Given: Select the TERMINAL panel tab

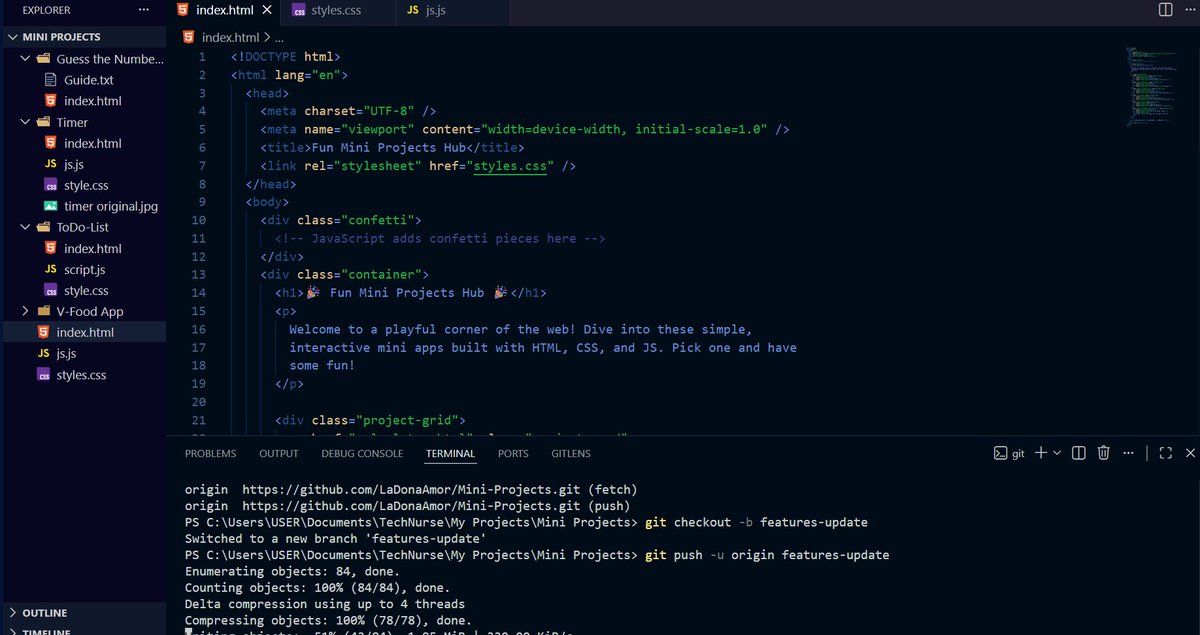Looking at the screenshot, I should pyautogui.click(x=451, y=453).
